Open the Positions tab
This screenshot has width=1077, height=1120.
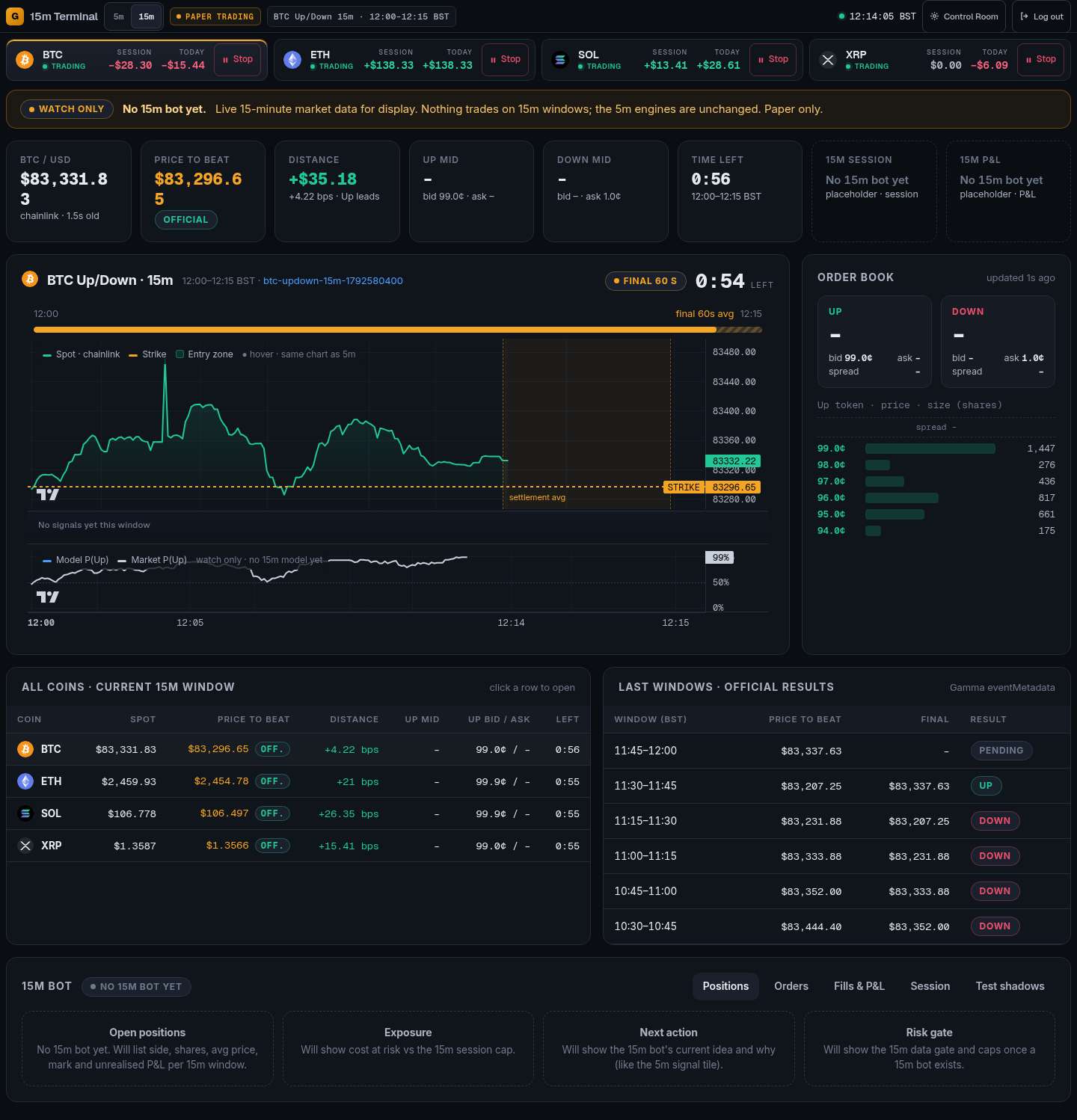point(725,986)
